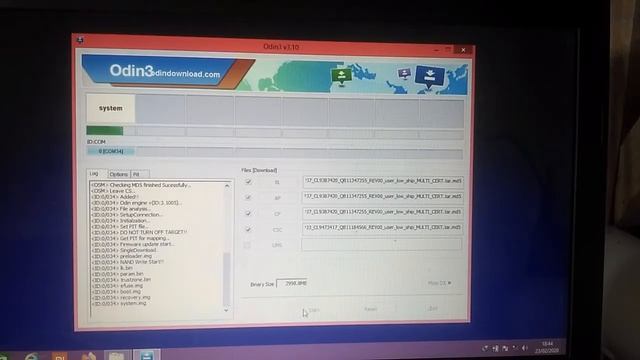Click the 'DO NOT TURN OFF TARGET!!' log line
The height and width of the screenshot is (360, 640).
tap(139, 232)
